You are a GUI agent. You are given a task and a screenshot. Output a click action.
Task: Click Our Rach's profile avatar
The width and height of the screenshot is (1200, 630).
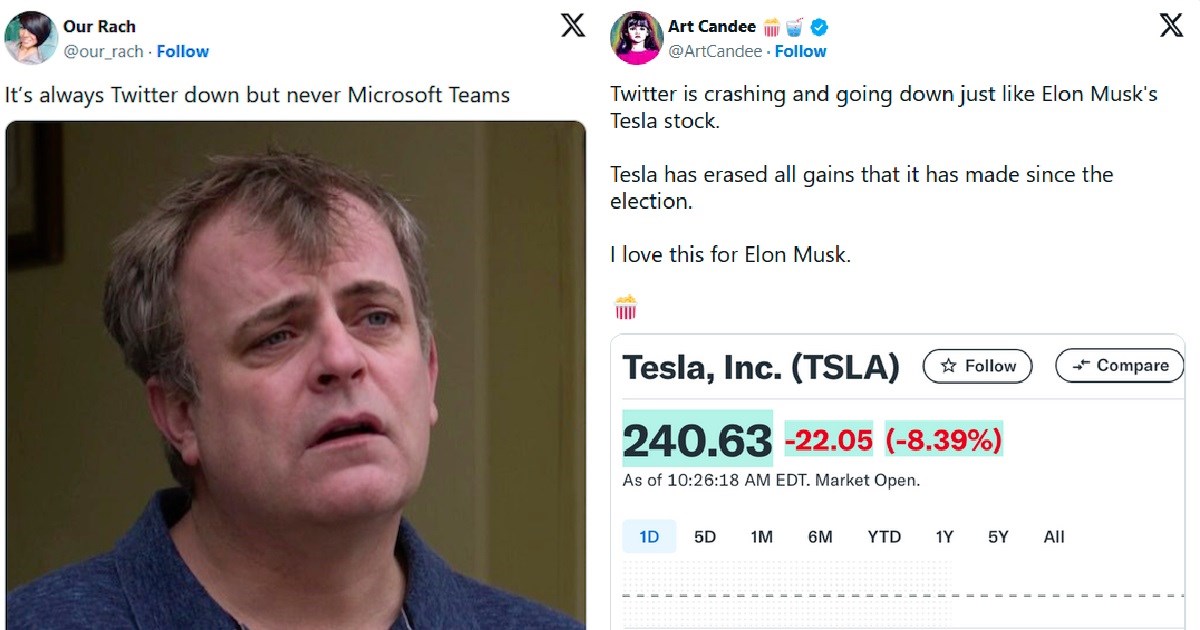click(x=30, y=38)
